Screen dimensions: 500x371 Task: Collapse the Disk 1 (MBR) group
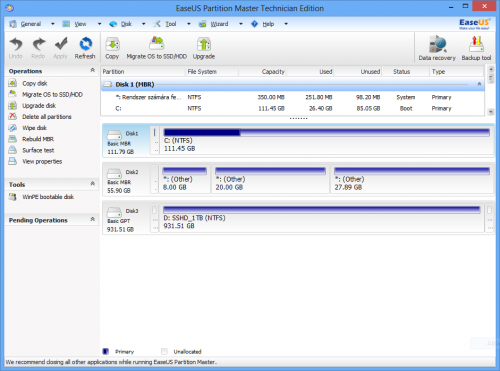[x=479, y=84]
